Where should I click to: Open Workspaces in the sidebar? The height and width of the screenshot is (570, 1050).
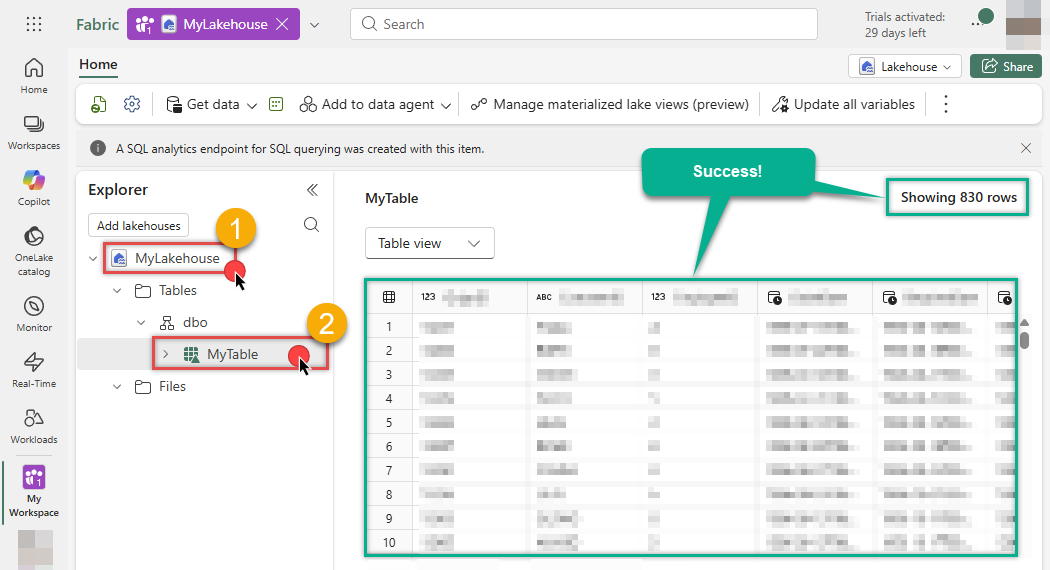(x=33, y=133)
